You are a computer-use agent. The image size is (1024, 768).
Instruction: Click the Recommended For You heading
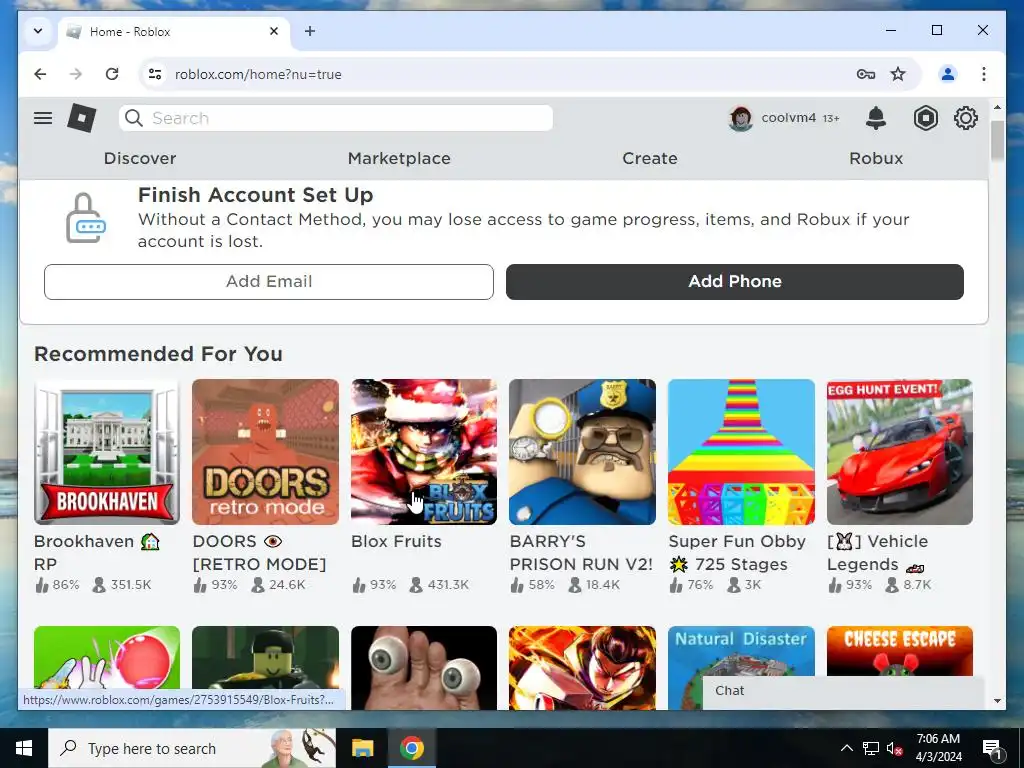click(x=159, y=354)
